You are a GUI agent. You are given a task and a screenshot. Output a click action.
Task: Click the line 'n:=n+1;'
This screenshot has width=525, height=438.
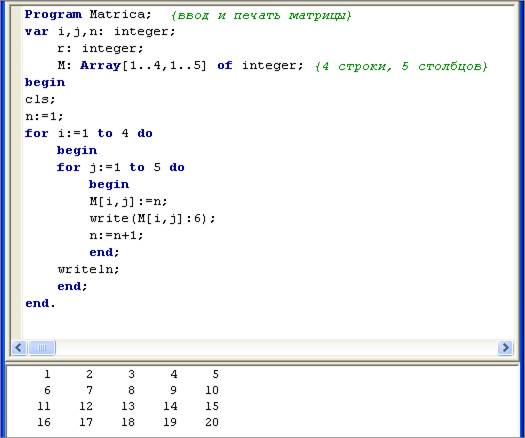tap(116, 235)
